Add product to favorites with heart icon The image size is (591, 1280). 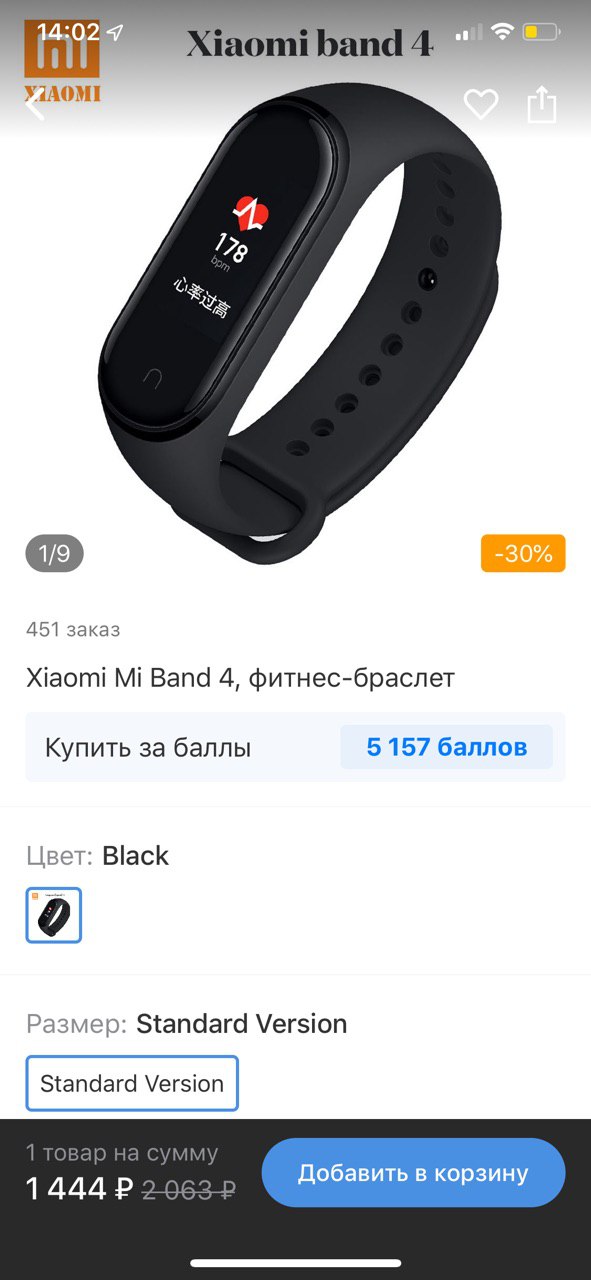pyautogui.click(x=481, y=104)
